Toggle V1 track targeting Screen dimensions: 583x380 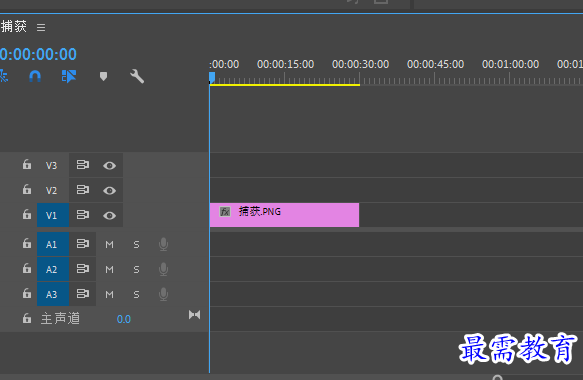tap(53, 215)
